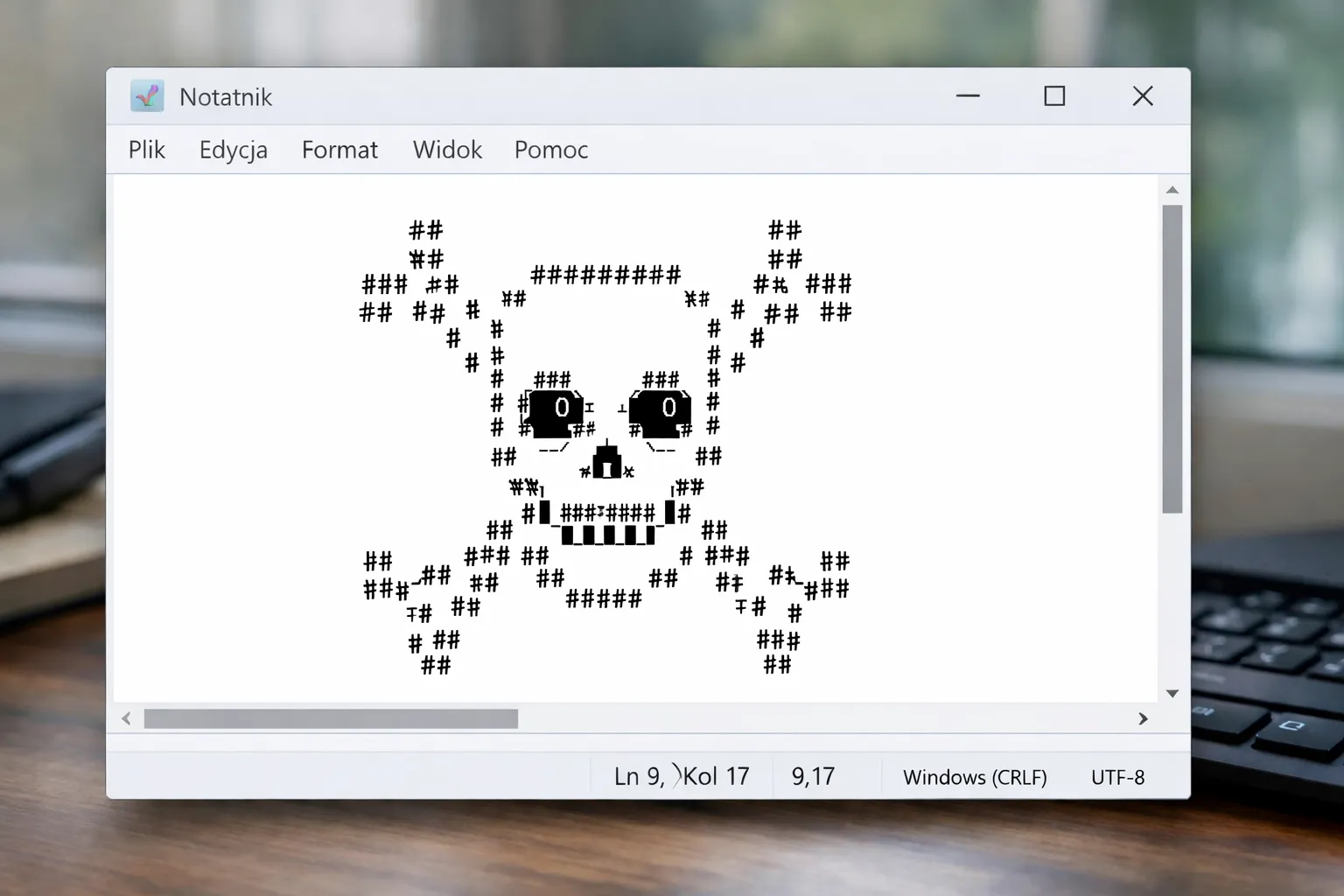Click the horizontal scroll left arrow
Screen dimensions: 1344x896
click(127, 718)
